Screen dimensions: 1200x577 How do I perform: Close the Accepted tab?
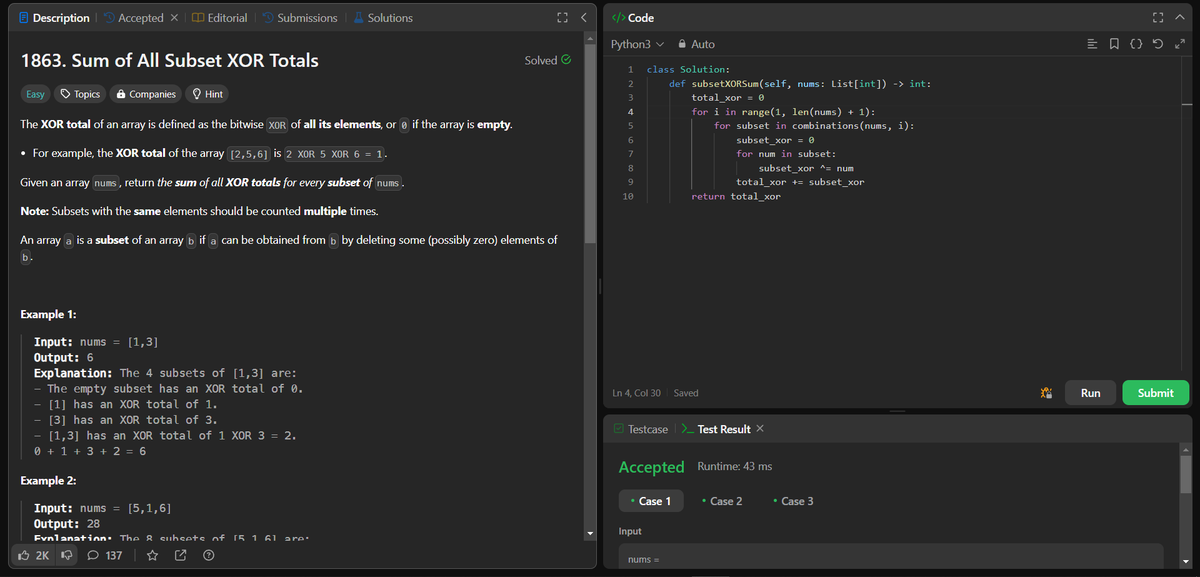pyautogui.click(x=174, y=18)
